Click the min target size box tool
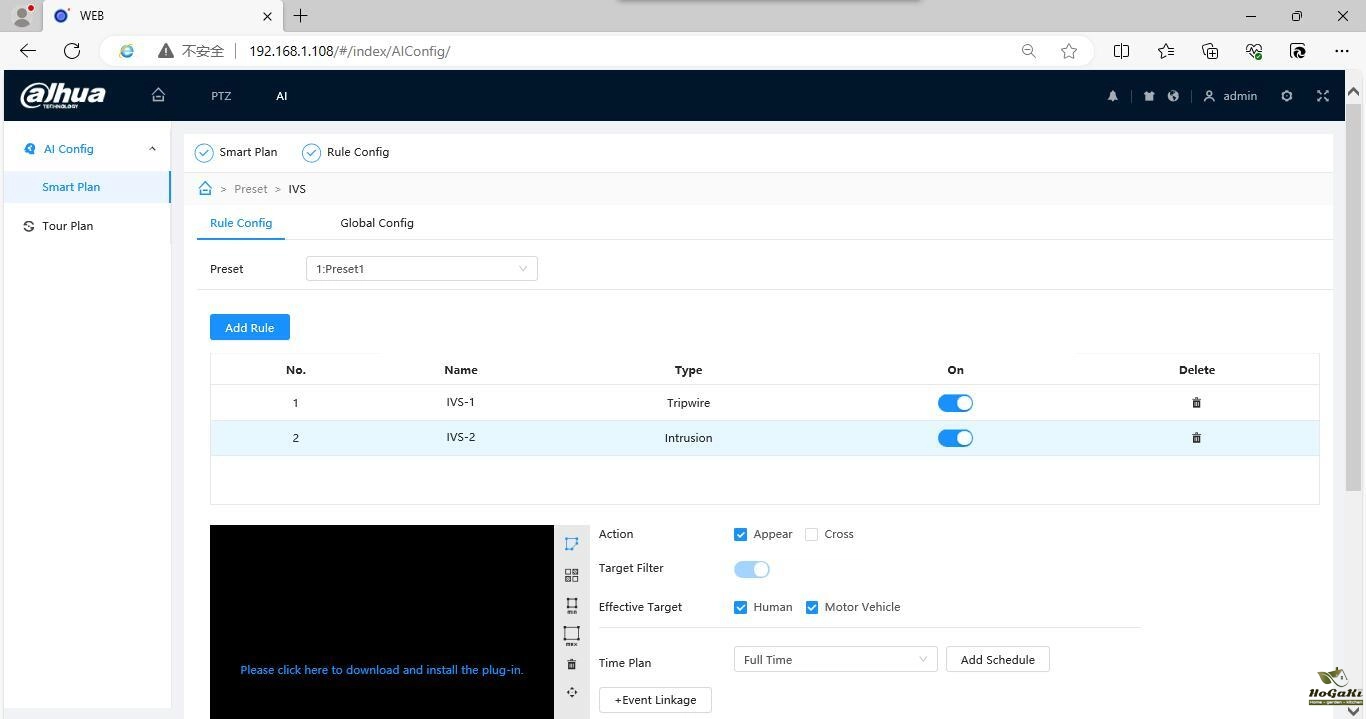 click(571, 605)
